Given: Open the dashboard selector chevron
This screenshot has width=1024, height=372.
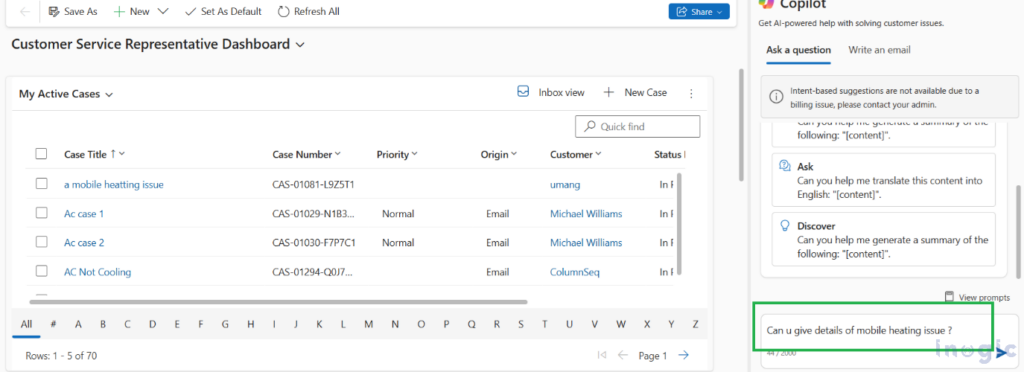Looking at the screenshot, I should [x=300, y=45].
